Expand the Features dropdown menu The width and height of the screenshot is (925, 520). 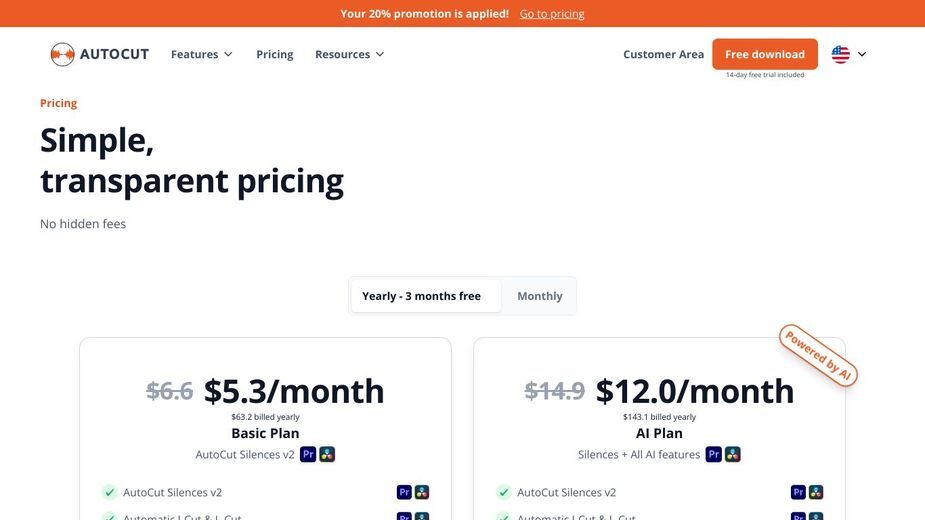pyautogui.click(x=202, y=54)
